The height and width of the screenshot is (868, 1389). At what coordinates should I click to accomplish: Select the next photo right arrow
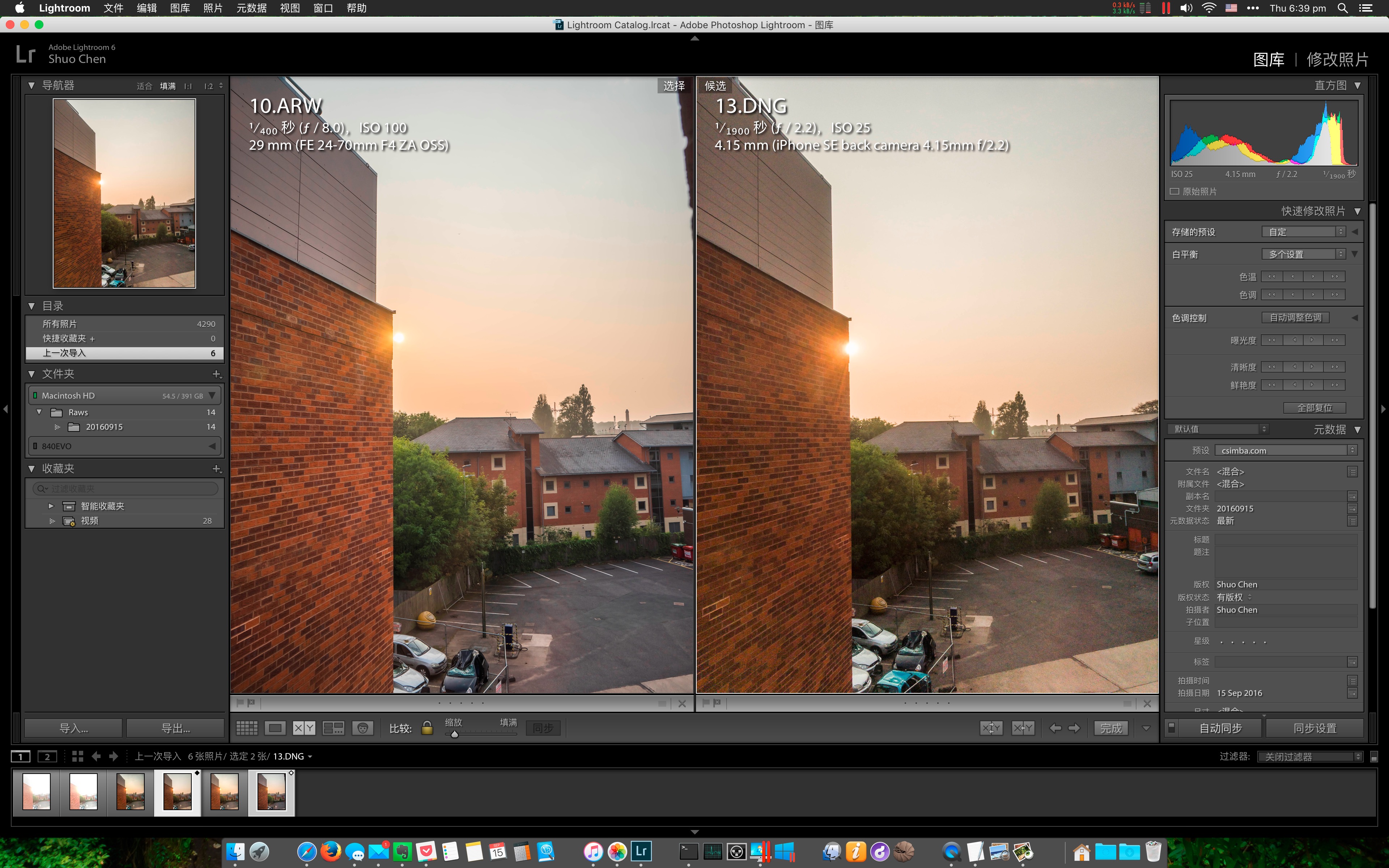[x=1074, y=728]
